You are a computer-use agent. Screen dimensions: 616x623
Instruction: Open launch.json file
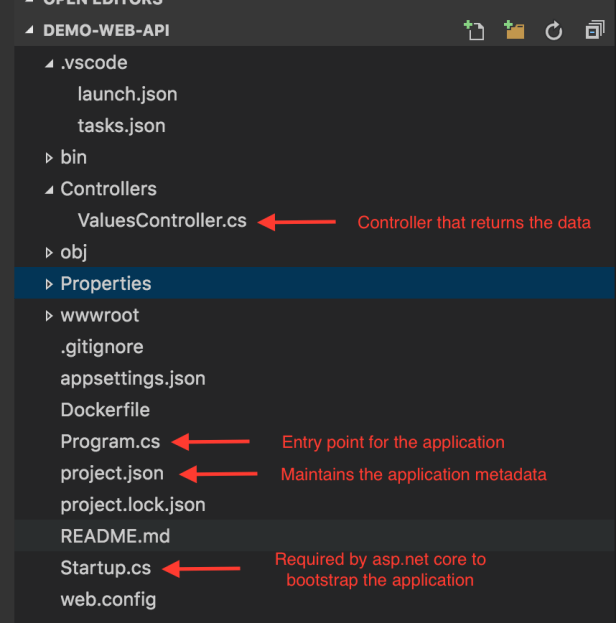127,94
